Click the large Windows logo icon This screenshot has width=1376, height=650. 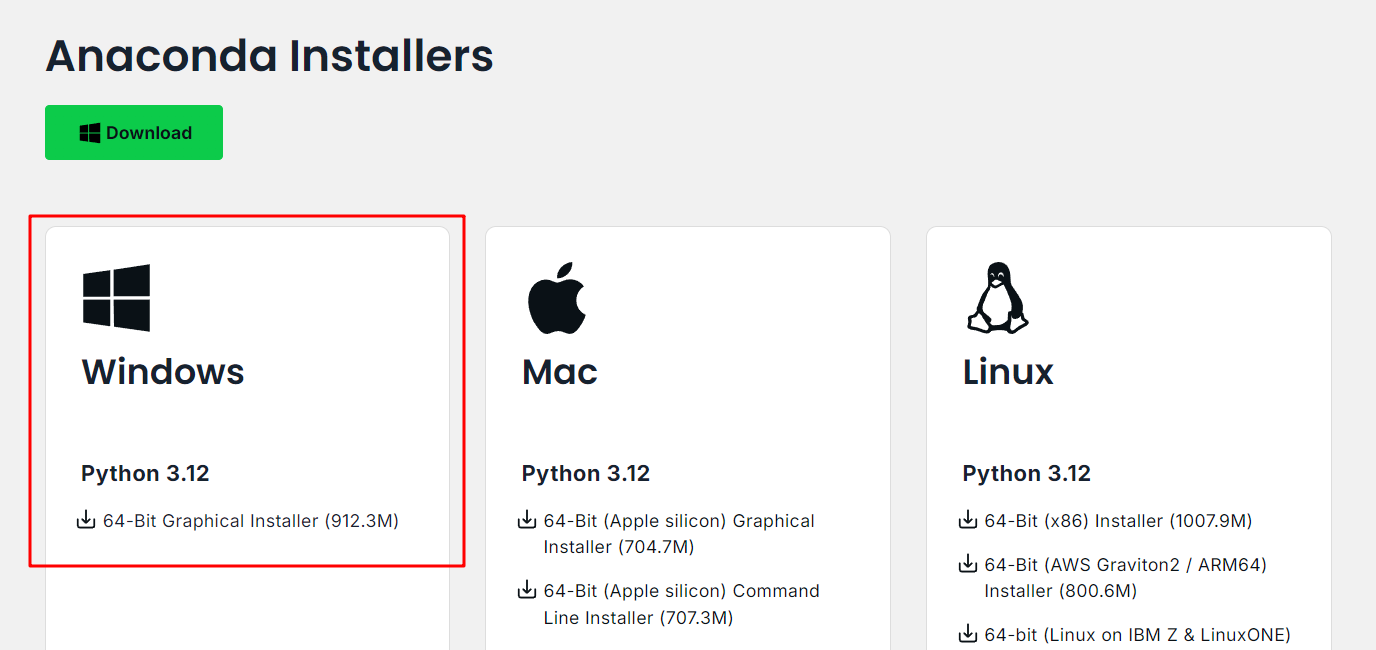[116, 297]
